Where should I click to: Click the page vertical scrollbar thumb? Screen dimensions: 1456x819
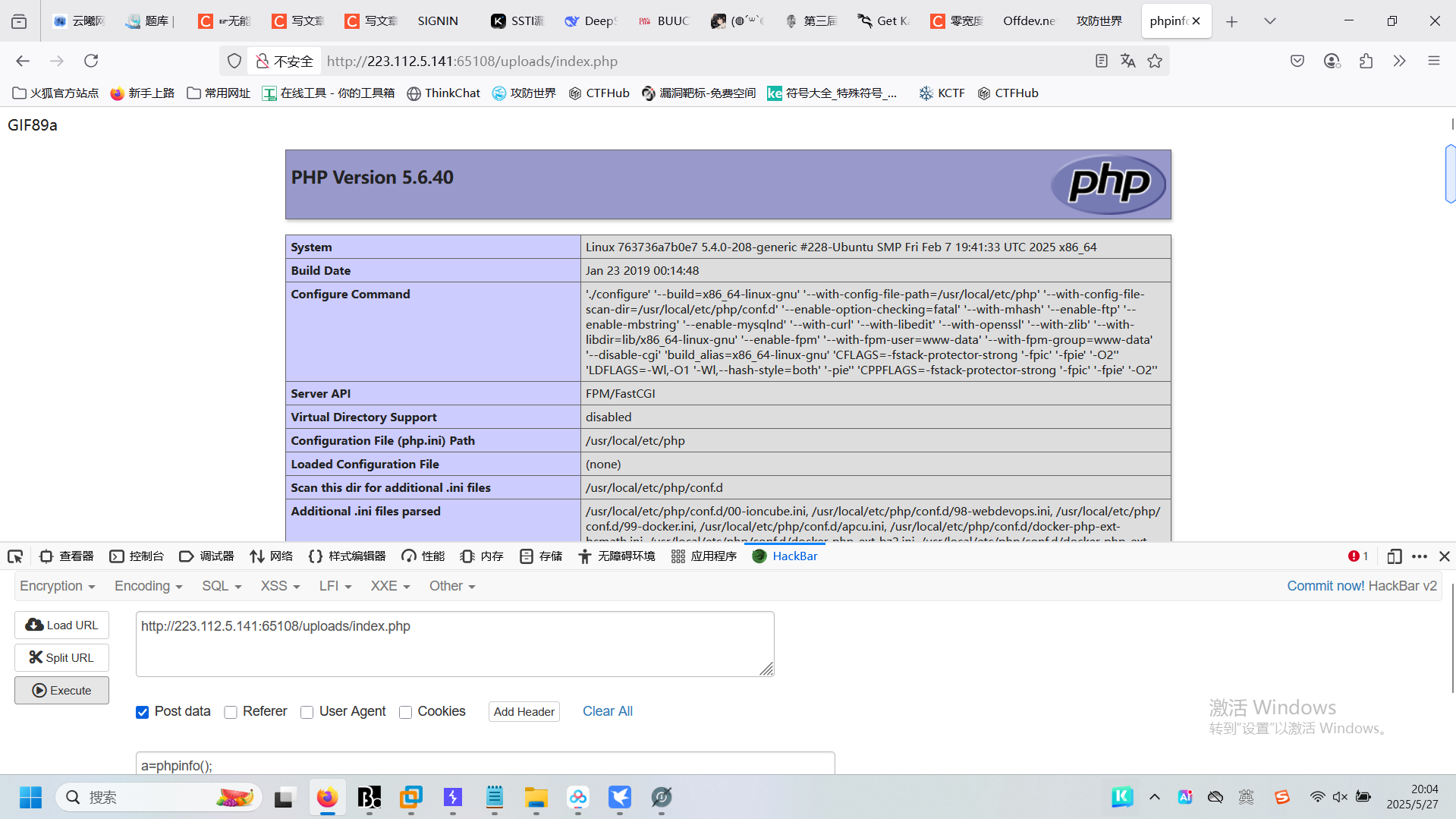[1450, 174]
